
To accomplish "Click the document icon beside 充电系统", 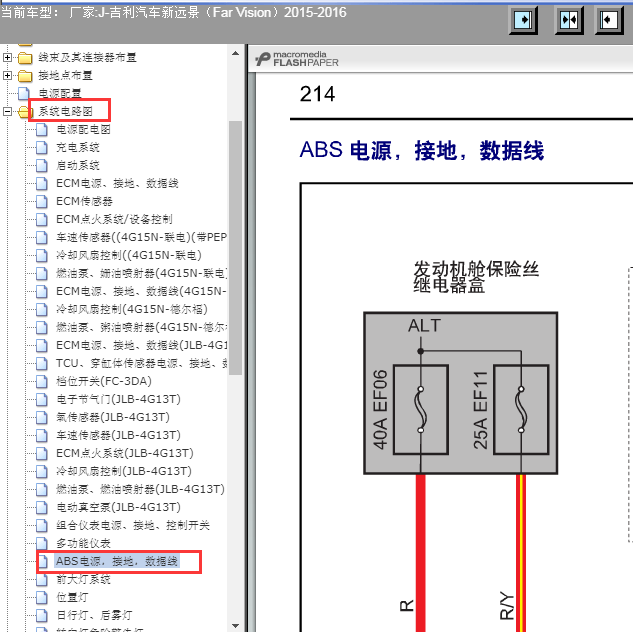I will coord(42,147).
